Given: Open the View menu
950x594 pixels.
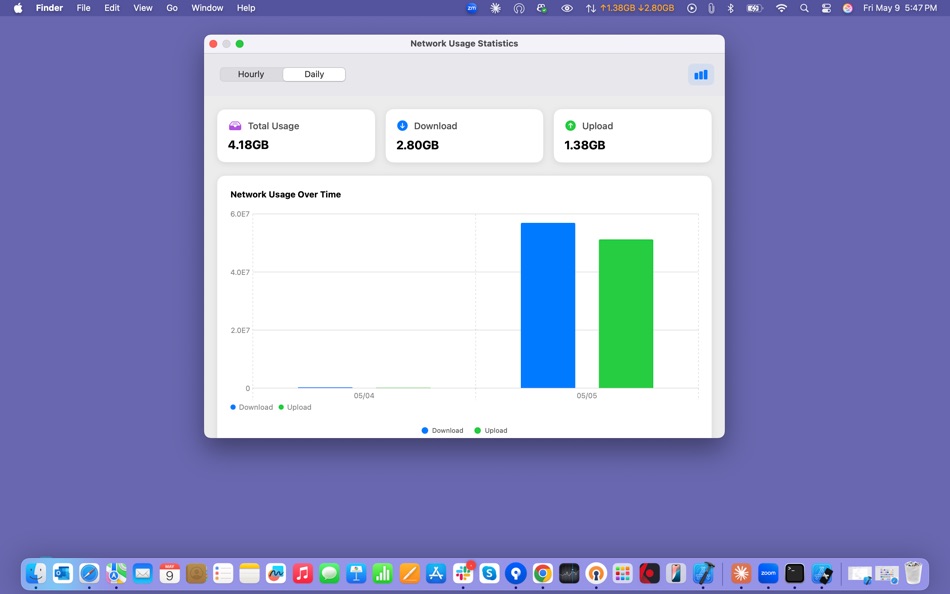Looking at the screenshot, I should 142,8.
